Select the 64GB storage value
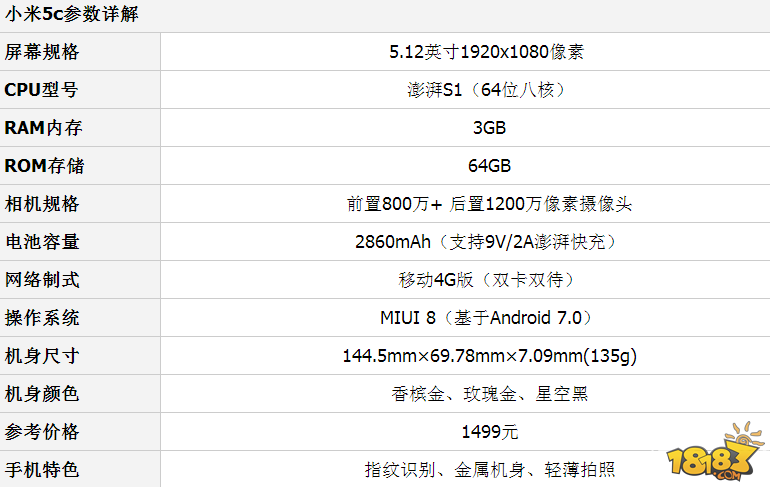This screenshot has width=770, height=487. point(489,166)
